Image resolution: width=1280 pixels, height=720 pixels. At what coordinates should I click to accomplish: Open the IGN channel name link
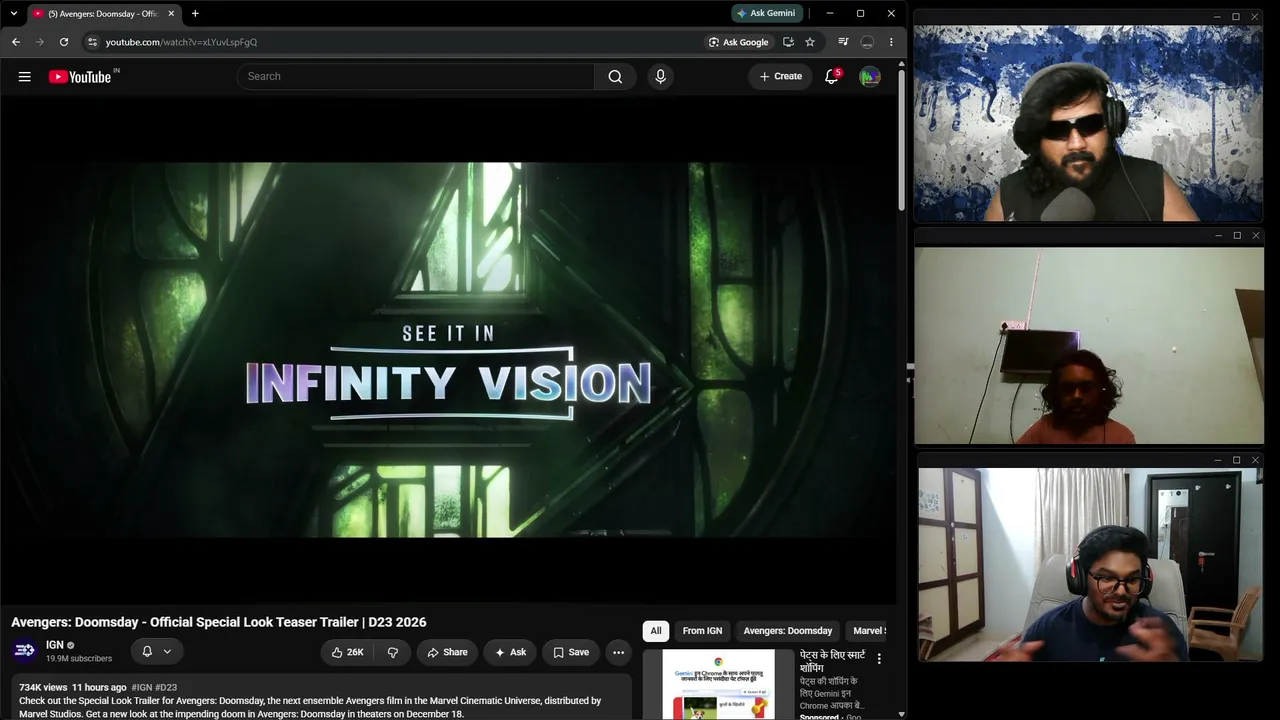55,645
